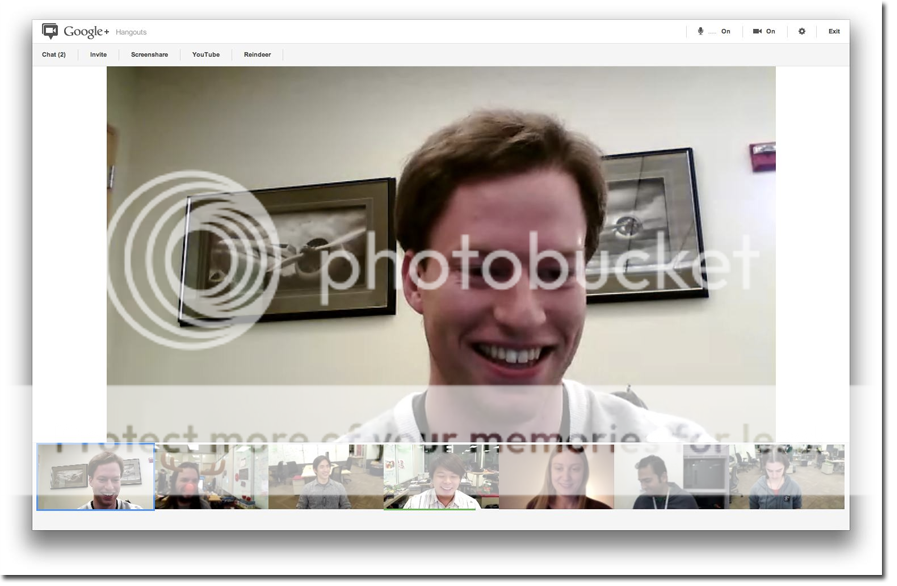Select the thumbnail with the red-nosed reindeer participant

coord(212,477)
